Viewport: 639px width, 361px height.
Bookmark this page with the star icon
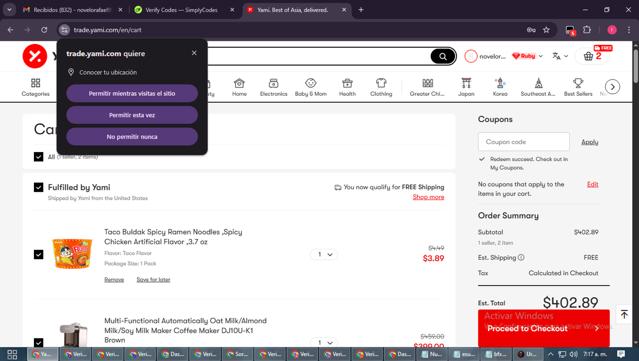point(546,30)
